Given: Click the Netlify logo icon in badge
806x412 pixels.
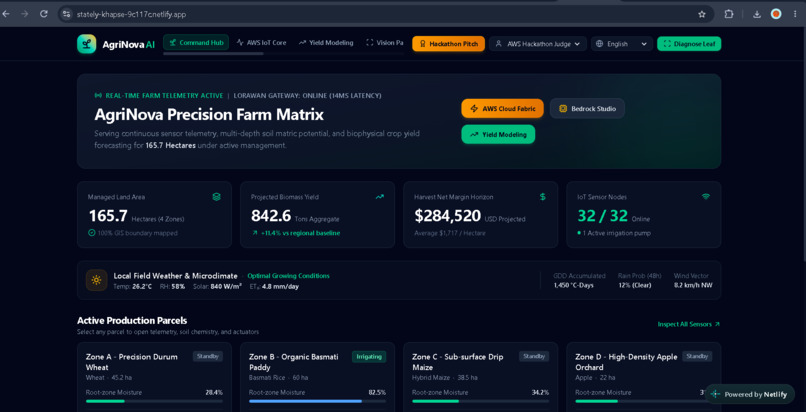Looking at the screenshot, I should pyautogui.click(x=715, y=395).
